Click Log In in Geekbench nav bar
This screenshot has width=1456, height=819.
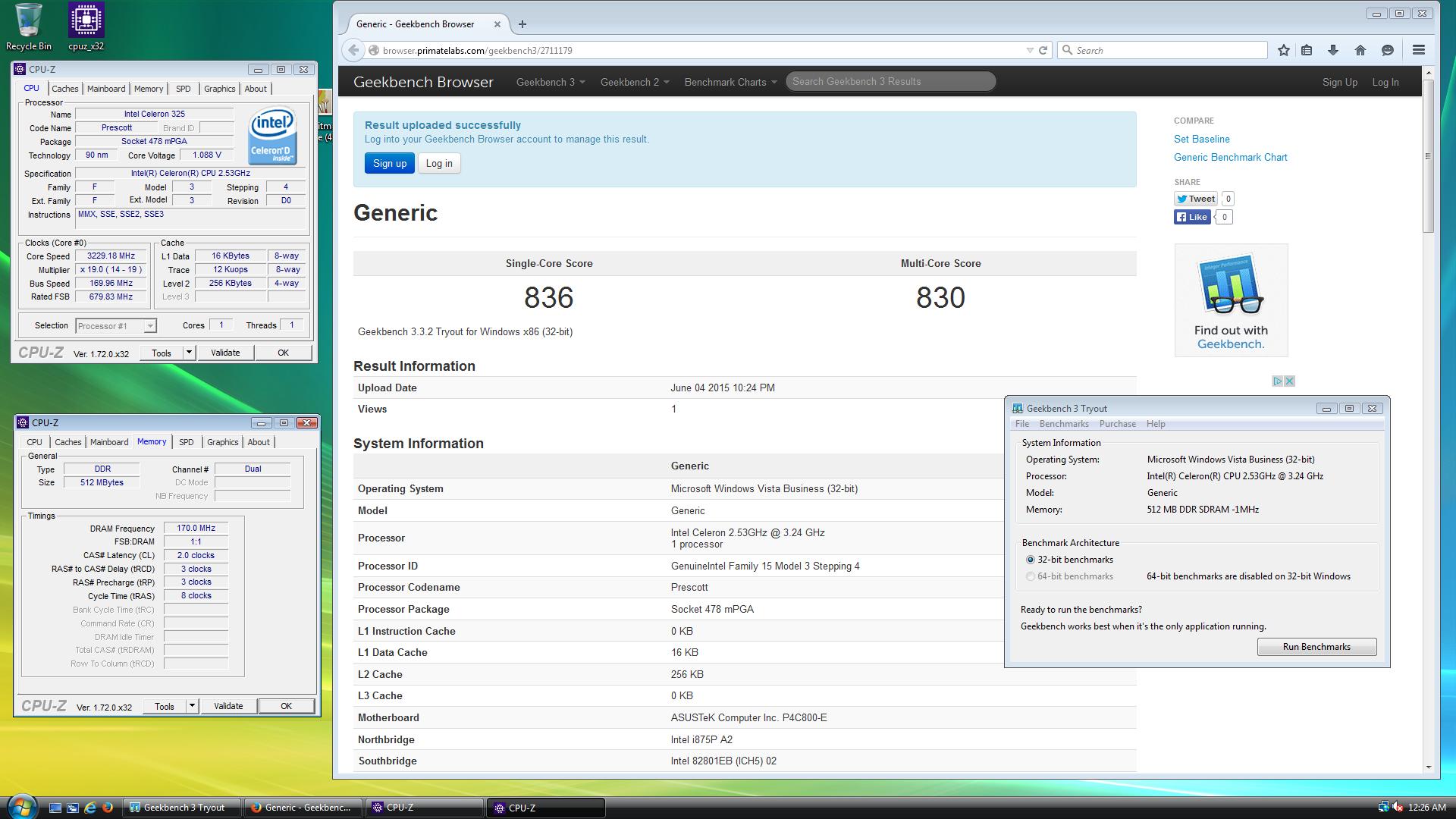tap(1385, 82)
